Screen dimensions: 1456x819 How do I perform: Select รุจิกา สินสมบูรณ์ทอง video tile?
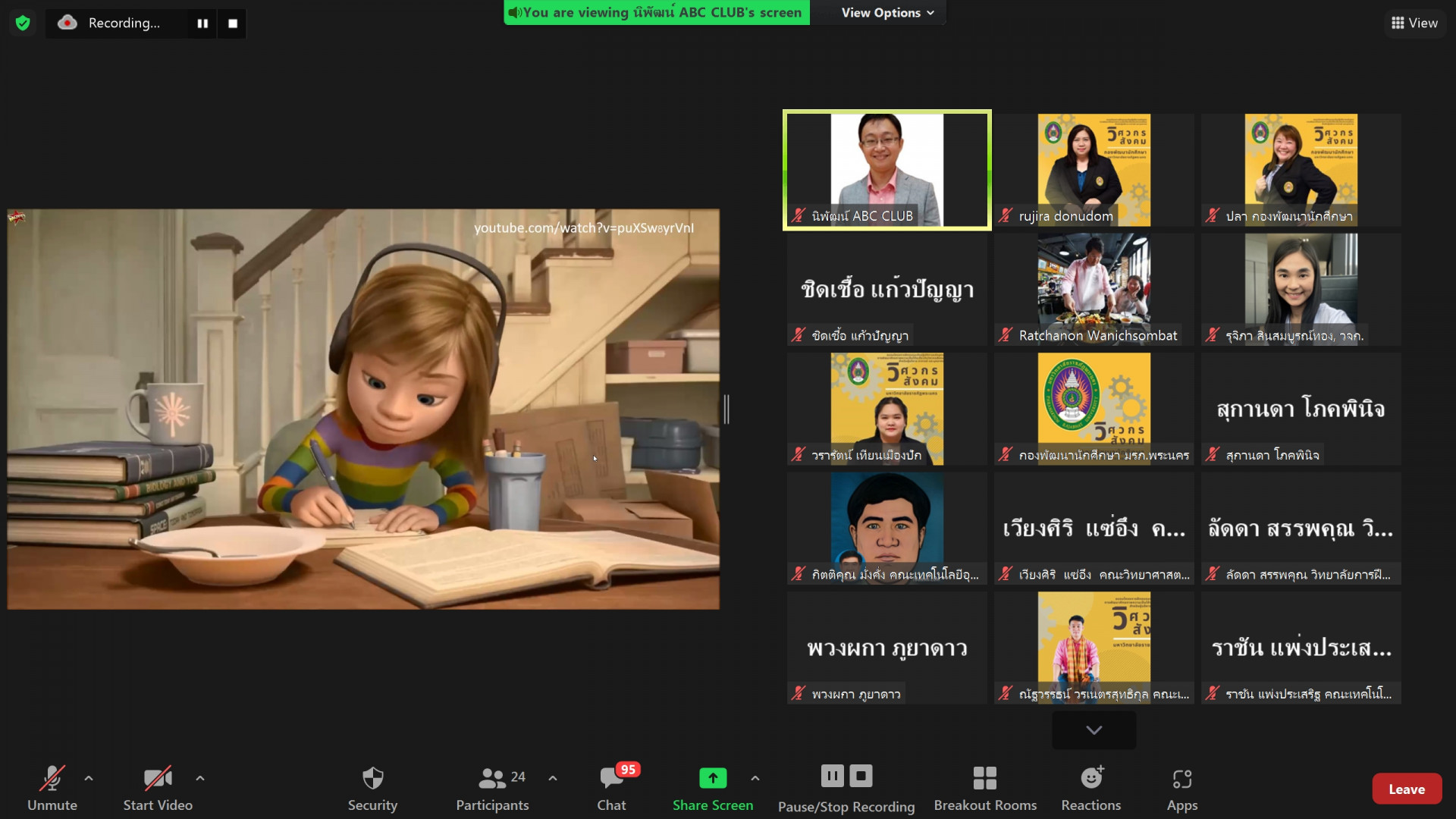tap(1301, 289)
